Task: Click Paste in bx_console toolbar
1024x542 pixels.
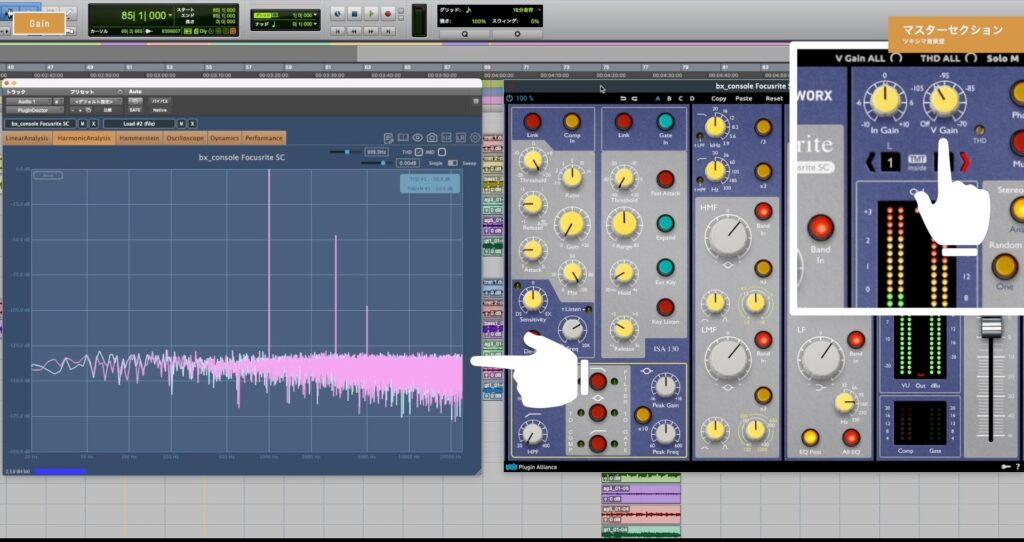Action: [743, 99]
